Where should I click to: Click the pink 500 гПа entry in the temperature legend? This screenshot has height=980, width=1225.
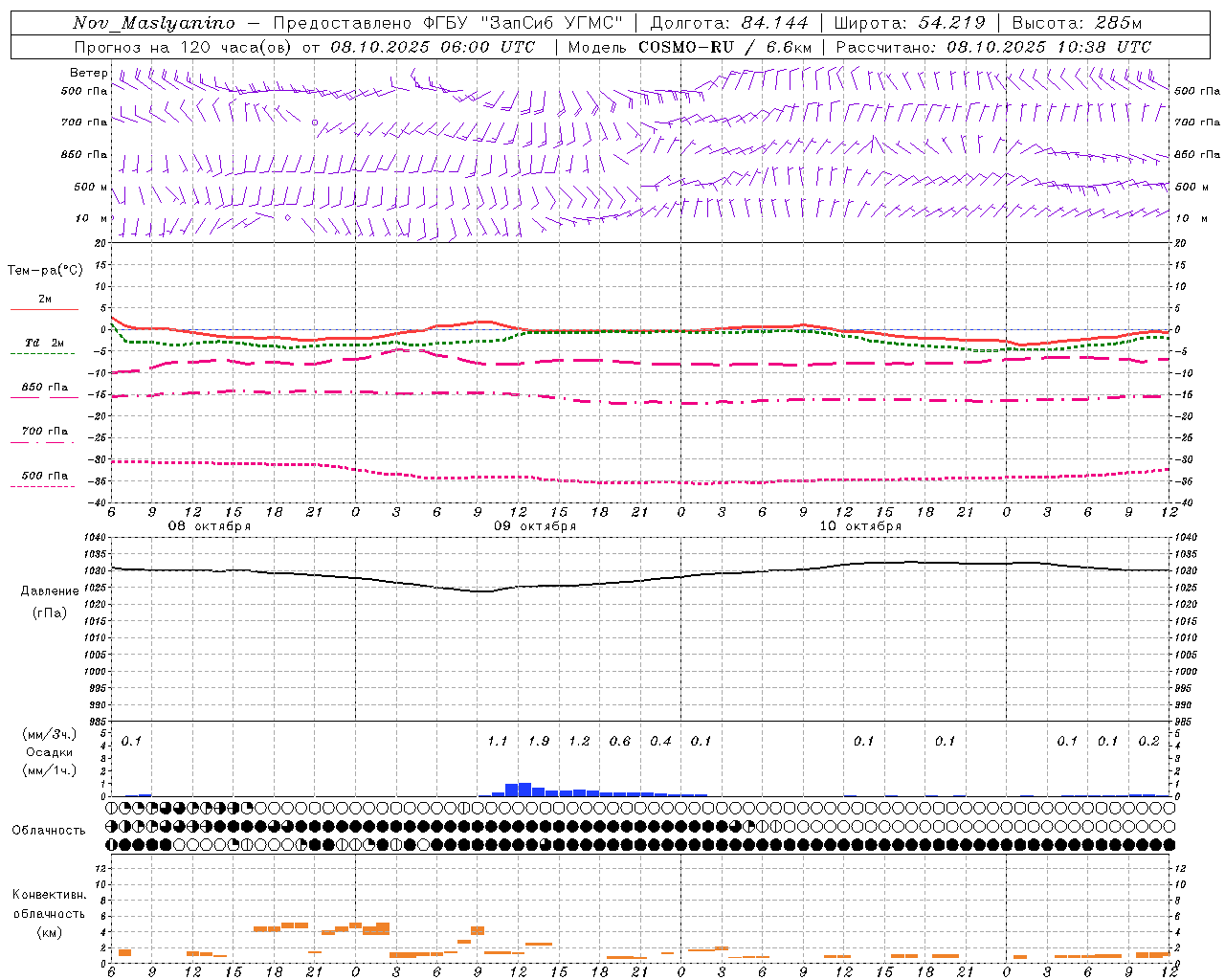click(45, 476)
